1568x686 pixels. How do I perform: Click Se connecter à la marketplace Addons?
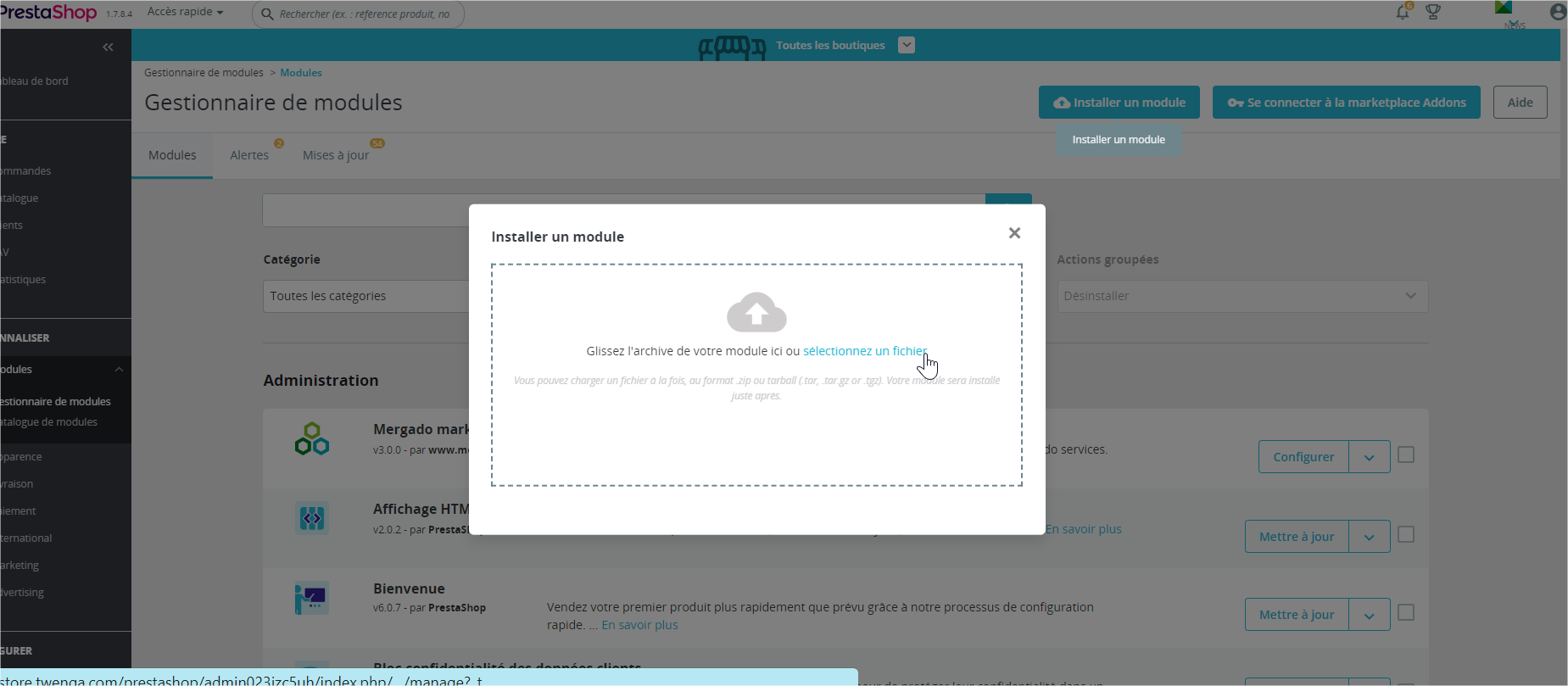(x=1346, y=103)
